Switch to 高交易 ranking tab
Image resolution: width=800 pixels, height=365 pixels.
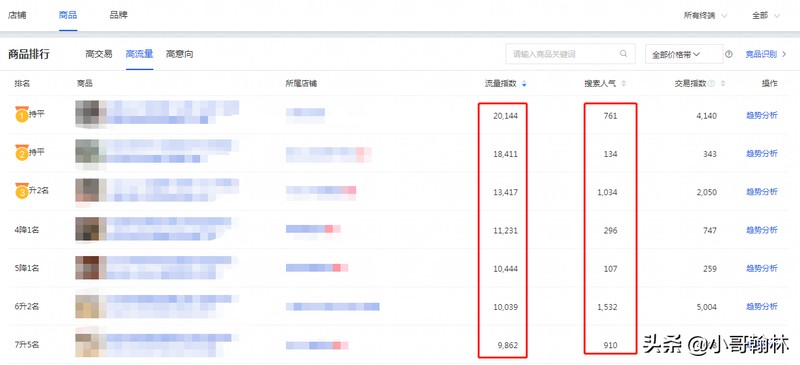98,54
